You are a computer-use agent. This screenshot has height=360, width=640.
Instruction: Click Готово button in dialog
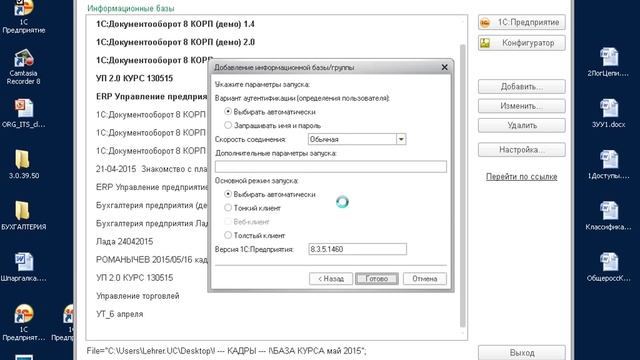tap(376, 279)
